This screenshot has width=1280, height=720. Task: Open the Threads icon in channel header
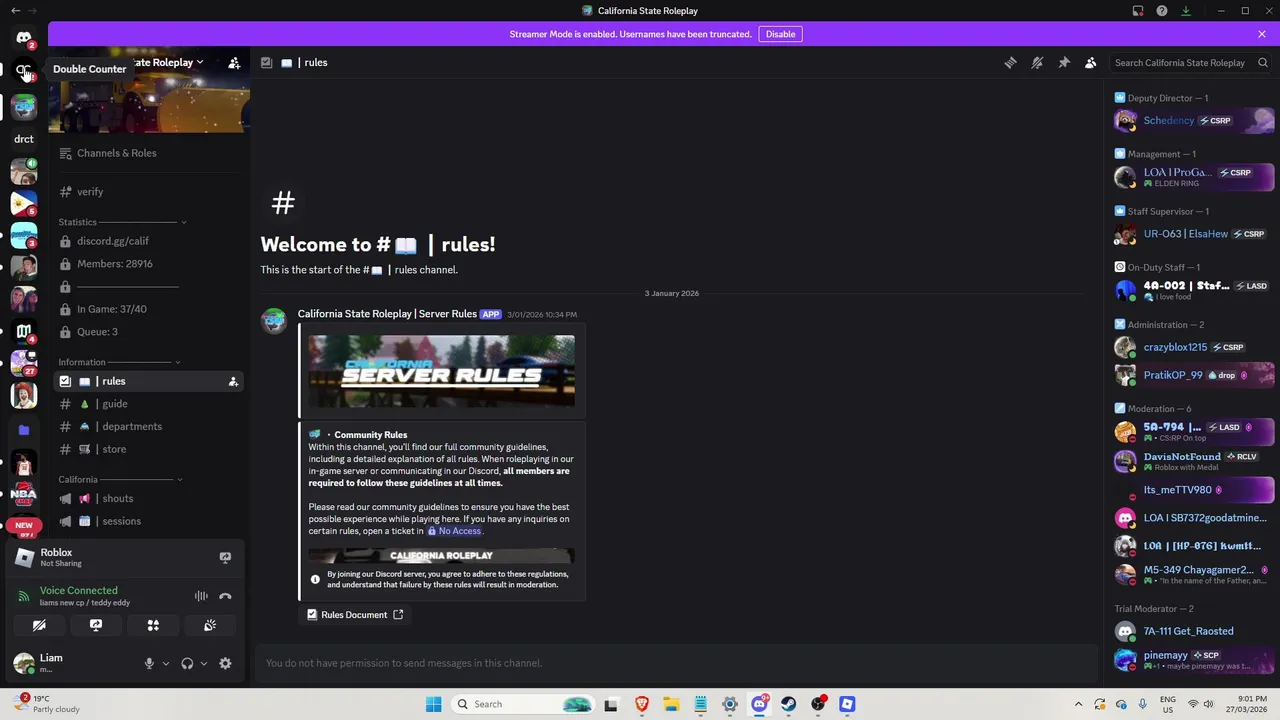tap(1010, 62)
